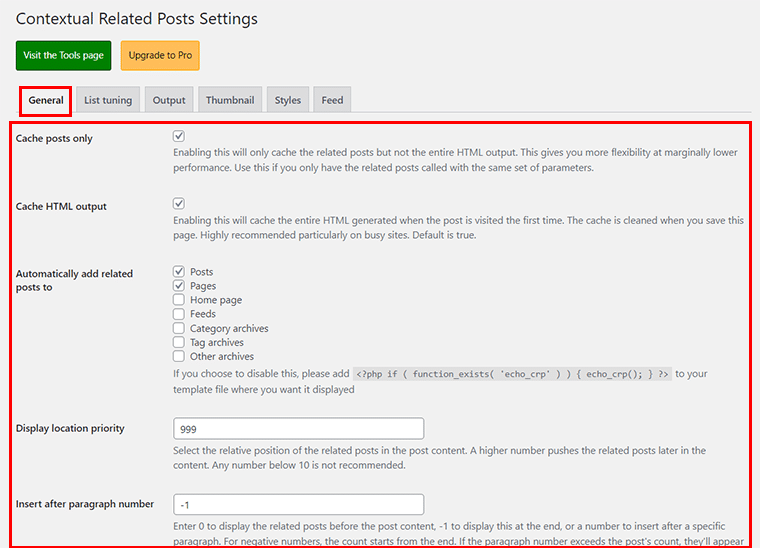Switch to the List tuning tab
Screen dimensions: 760x548
click(108, 100)
